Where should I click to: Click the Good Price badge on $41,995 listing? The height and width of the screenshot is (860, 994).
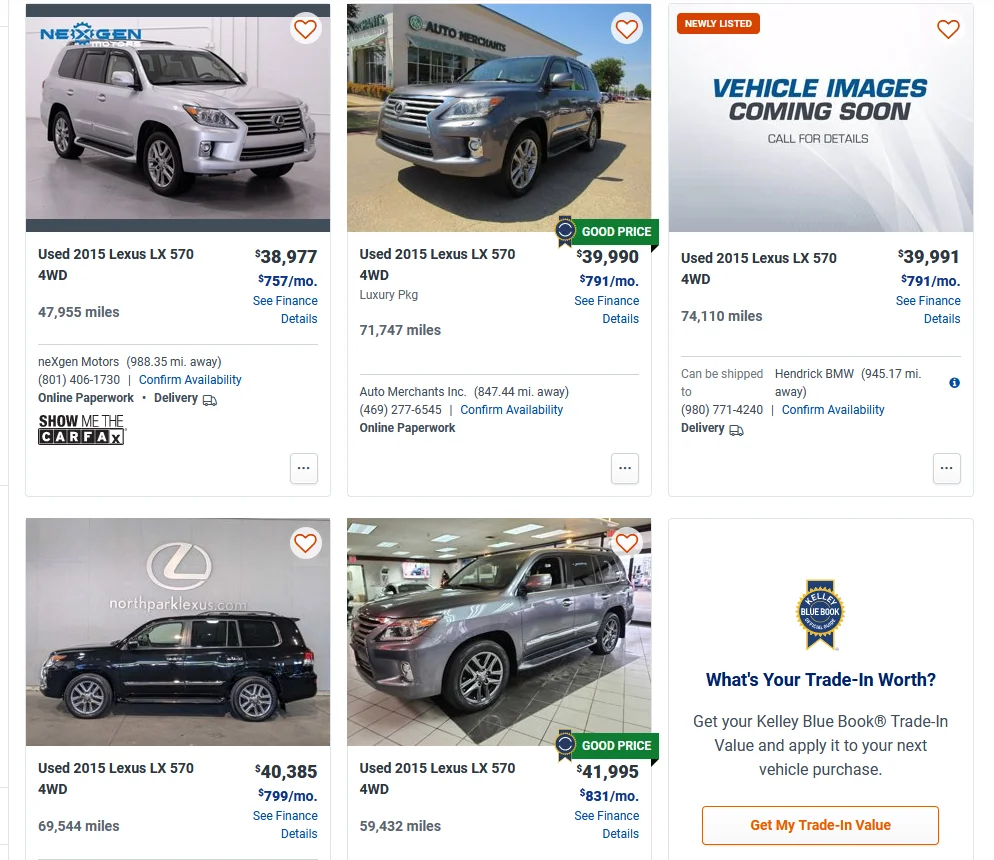pyautogui.click(x=605, y=746)
